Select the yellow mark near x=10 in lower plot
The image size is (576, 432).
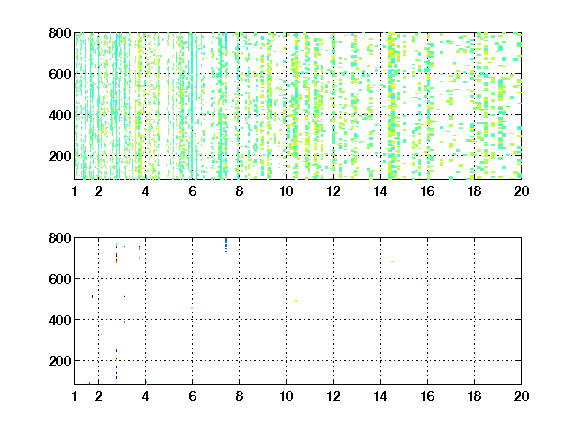click(296, 301)
